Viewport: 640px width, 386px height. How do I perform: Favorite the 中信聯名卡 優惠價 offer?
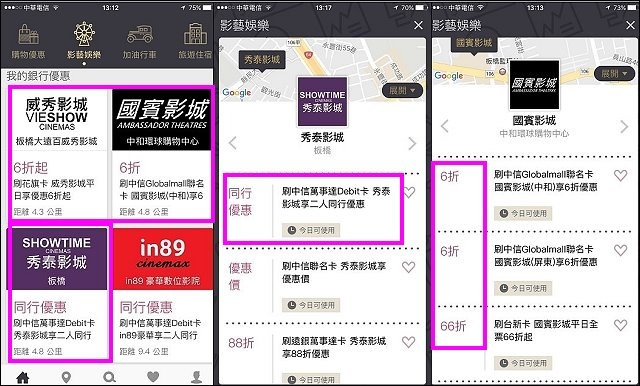[x=409, y=267]
